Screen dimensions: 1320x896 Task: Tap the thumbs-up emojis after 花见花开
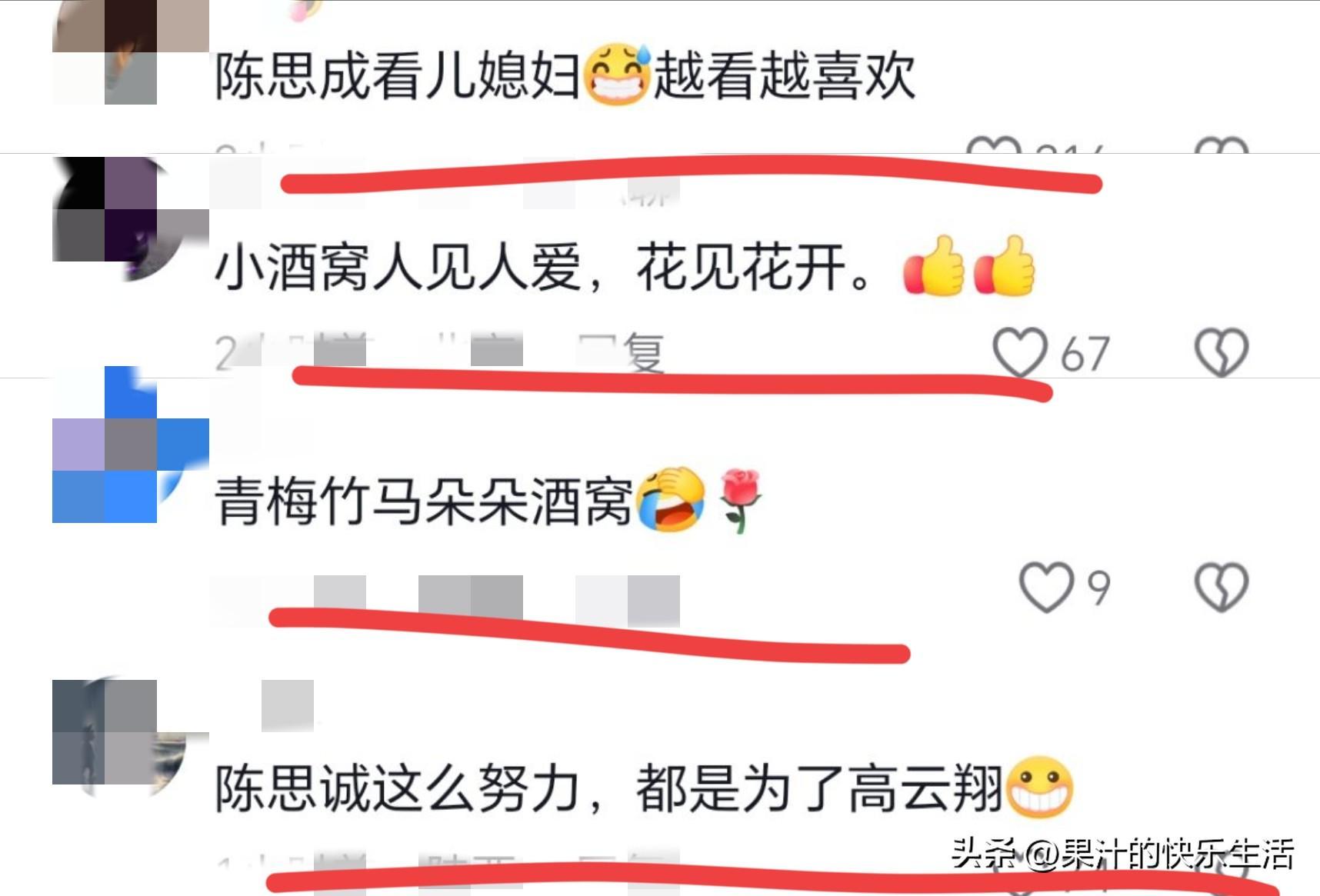pos(969,266)
